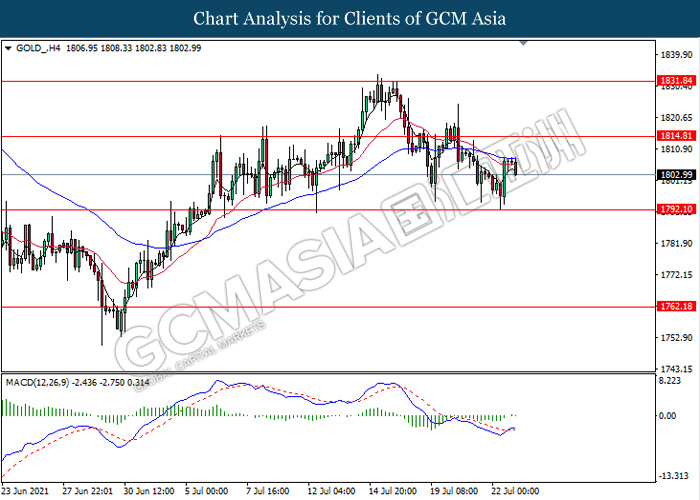This screenshot has width=700, height=500.
Task: Click the 23 Jun 2021 date label
Action: coord(25,491)
